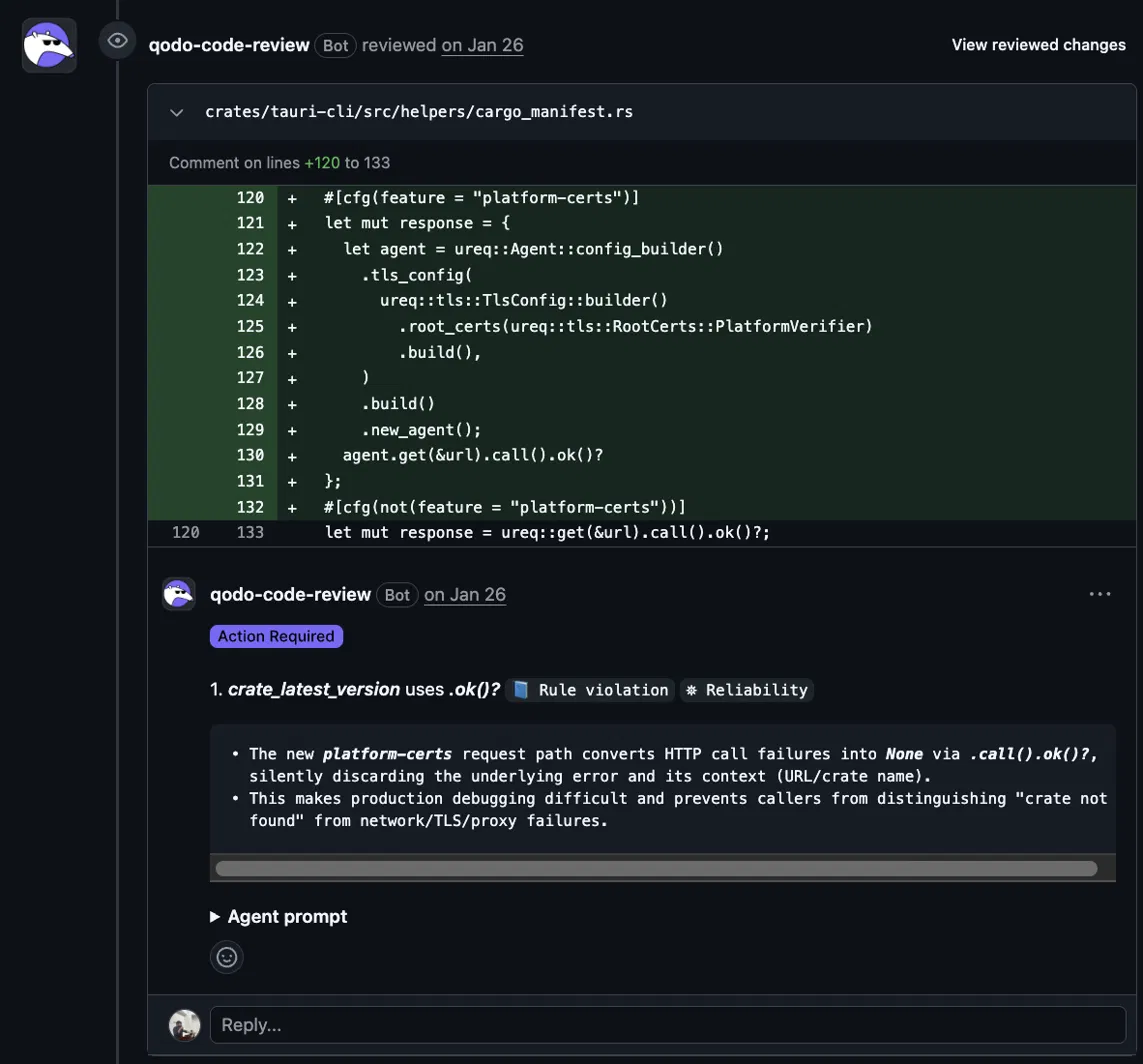Click line number 120 in added code
The image size is (1143, 1064).
tap(250, 197)
